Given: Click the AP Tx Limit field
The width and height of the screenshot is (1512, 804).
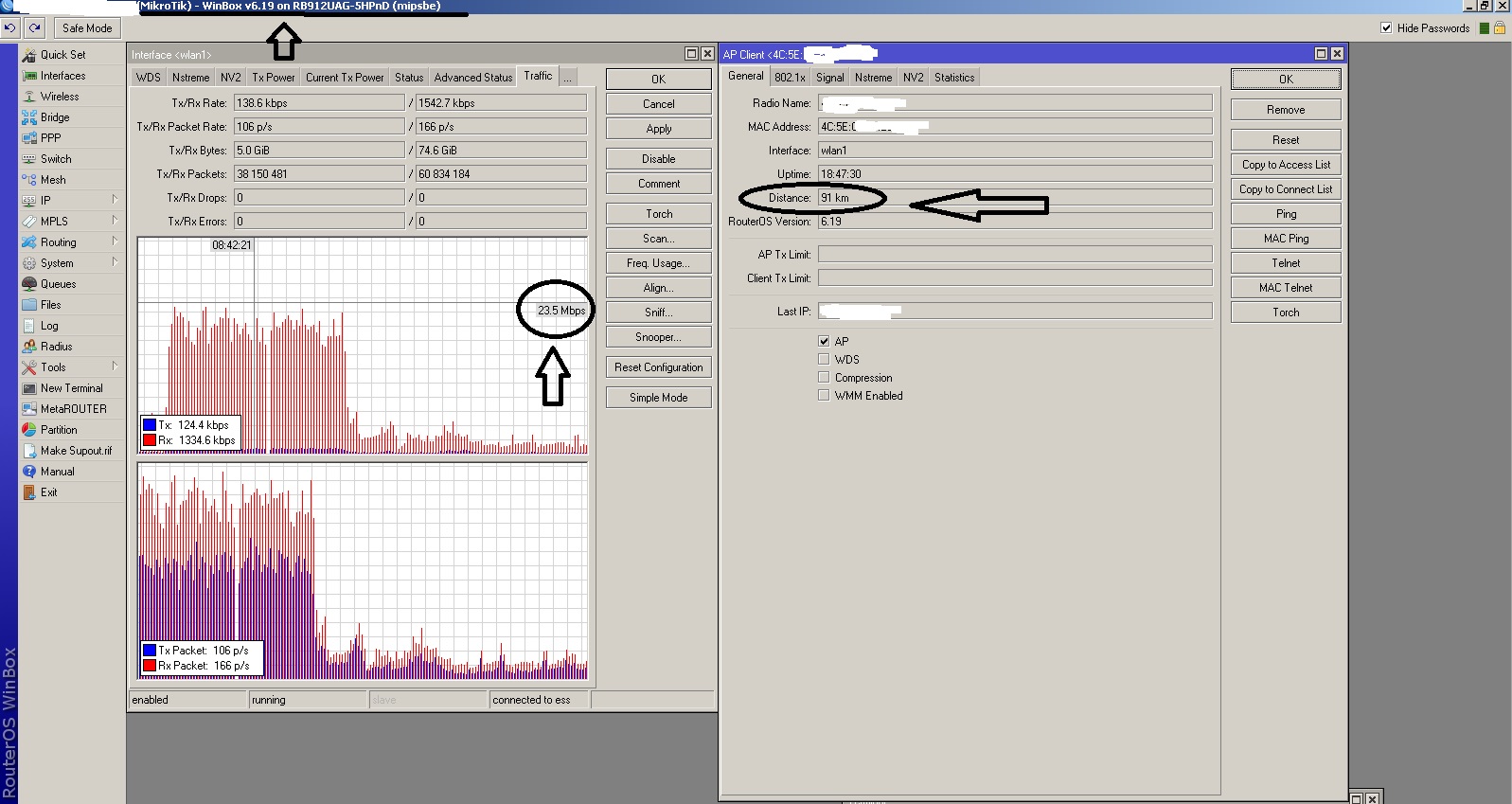Looking at the screenshot, I should 1015,255.
